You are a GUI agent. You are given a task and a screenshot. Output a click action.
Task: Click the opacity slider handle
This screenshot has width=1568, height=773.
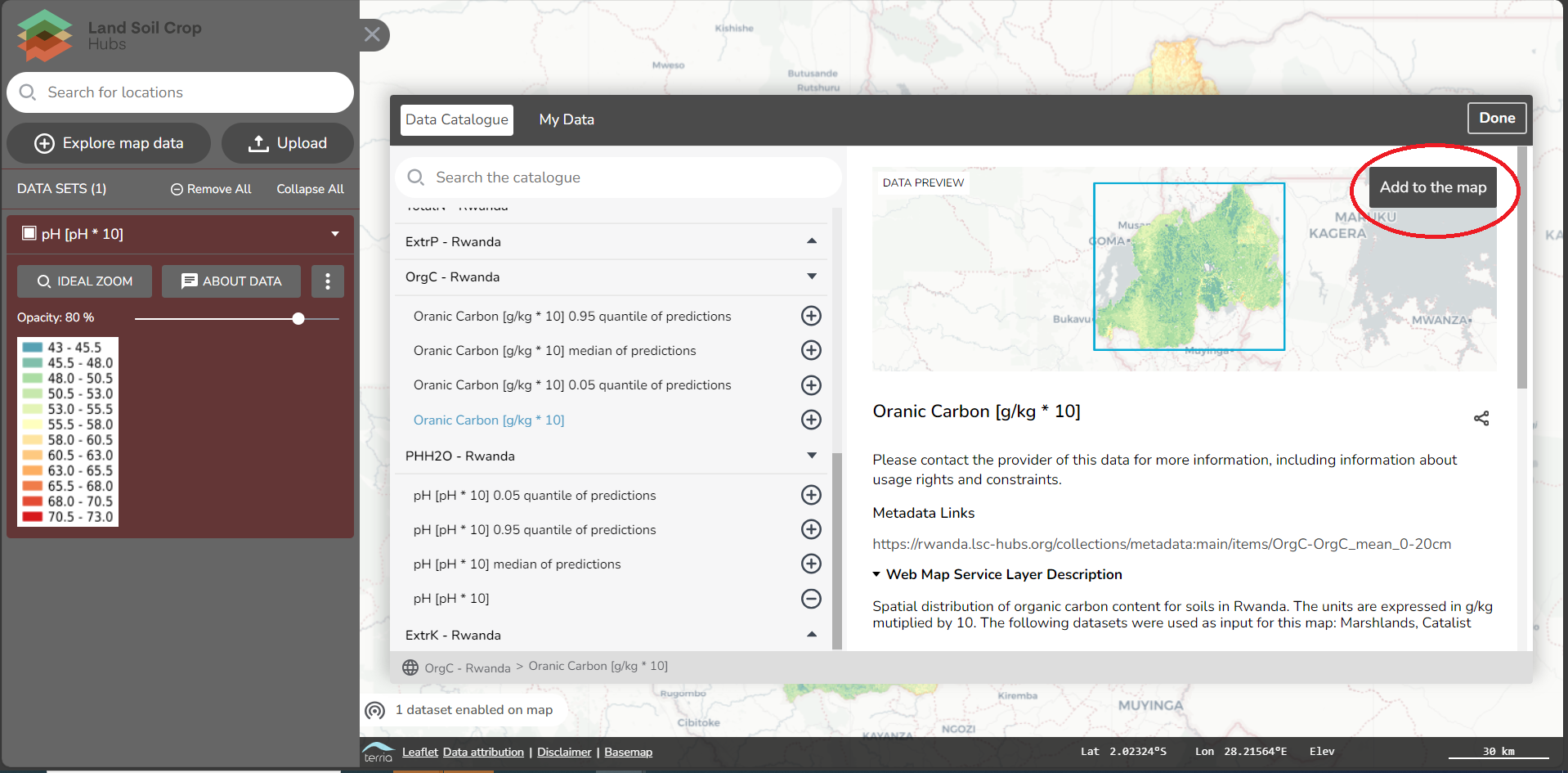pos(298,318)
